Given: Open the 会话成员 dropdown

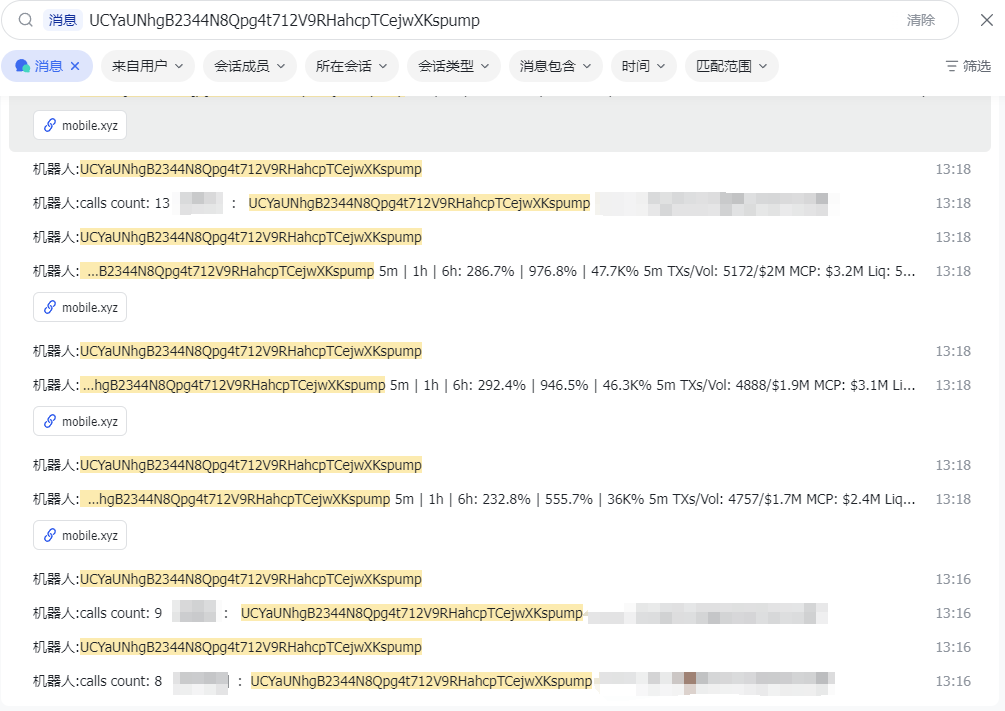Looking at the screenshot, I should tap(249, 66).
